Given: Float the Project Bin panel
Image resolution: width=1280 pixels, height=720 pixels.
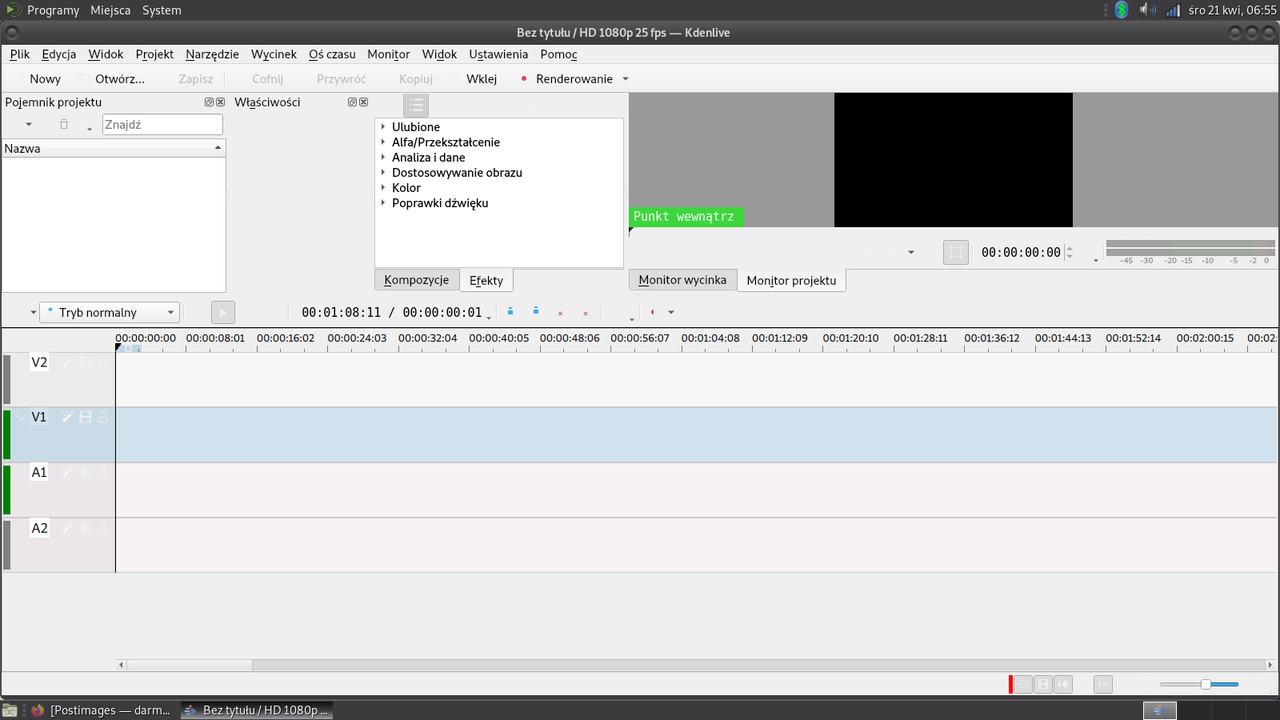Looking at the screenshot, I should 209,102.
